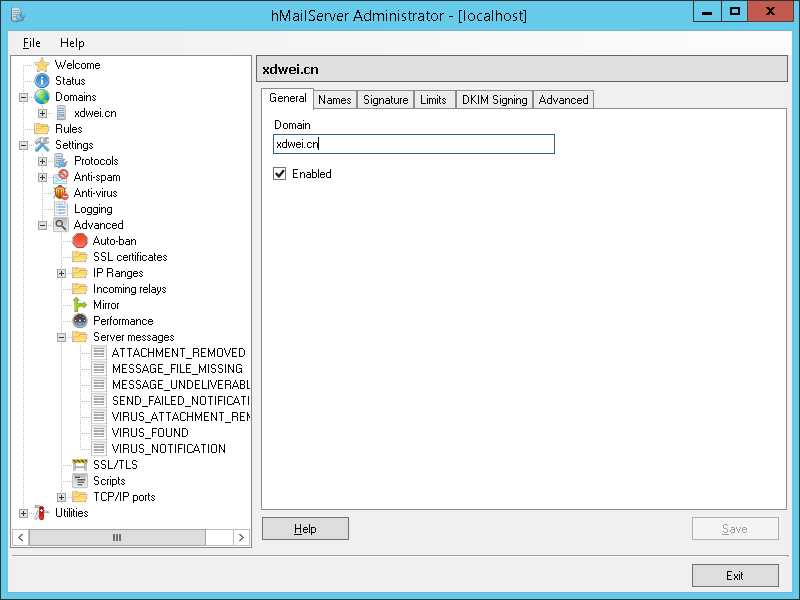Click the Help button

(x=305, y=529)
